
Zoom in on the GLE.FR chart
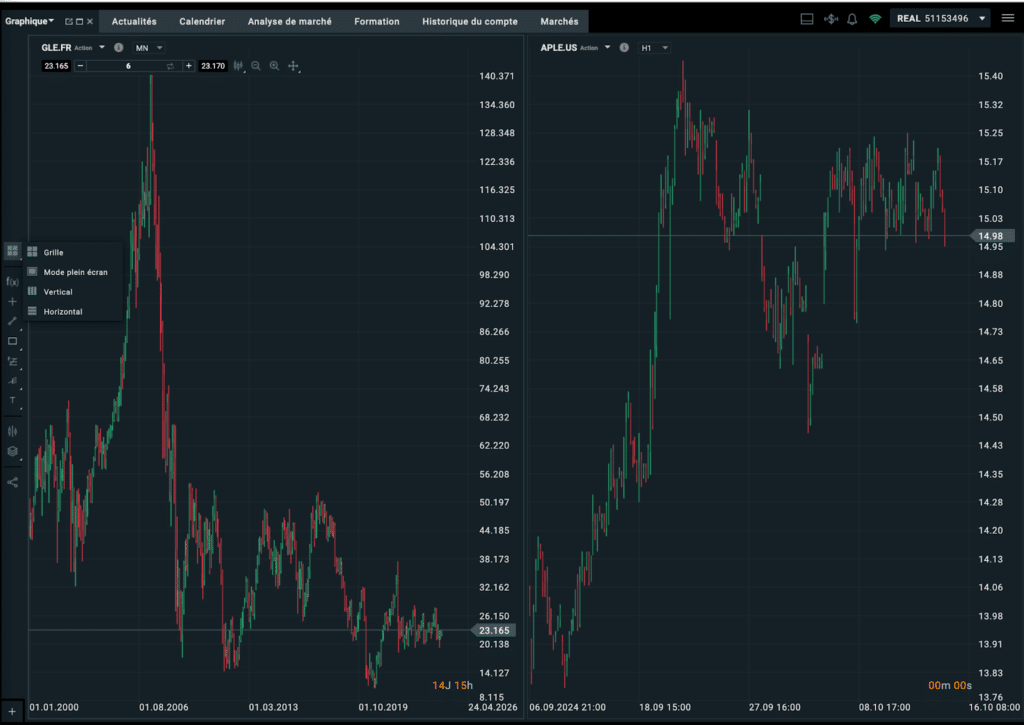point(274,66)
